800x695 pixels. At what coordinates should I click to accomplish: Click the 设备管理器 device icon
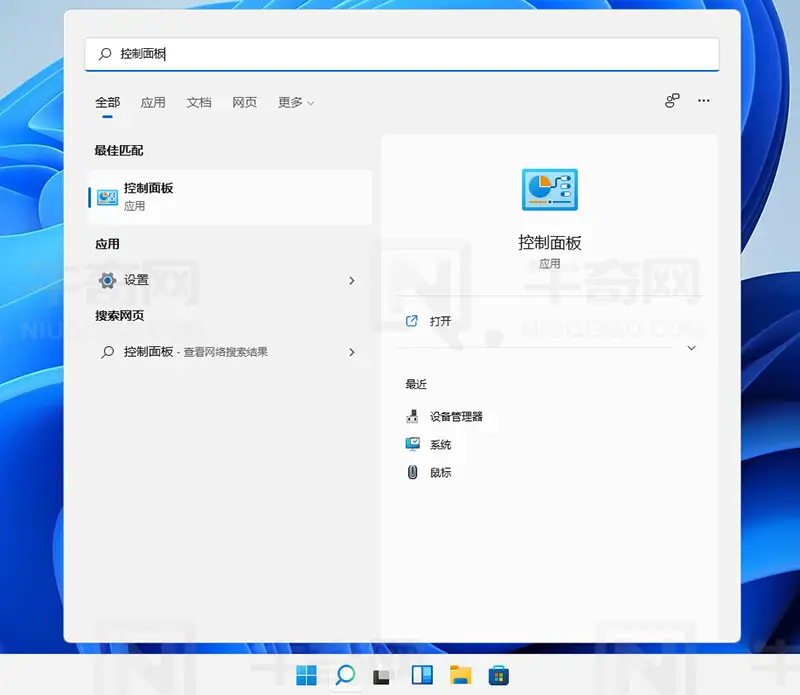(412, 416)
